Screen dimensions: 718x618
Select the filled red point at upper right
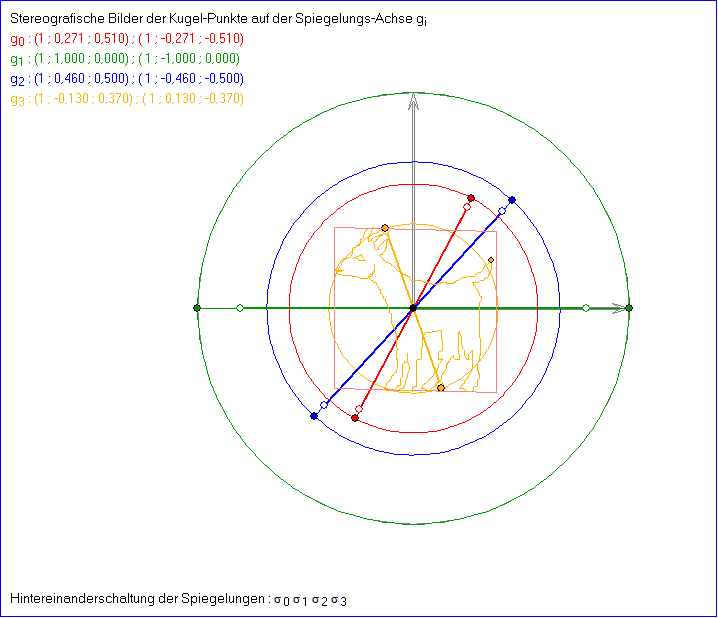click(x=471, y=198)
